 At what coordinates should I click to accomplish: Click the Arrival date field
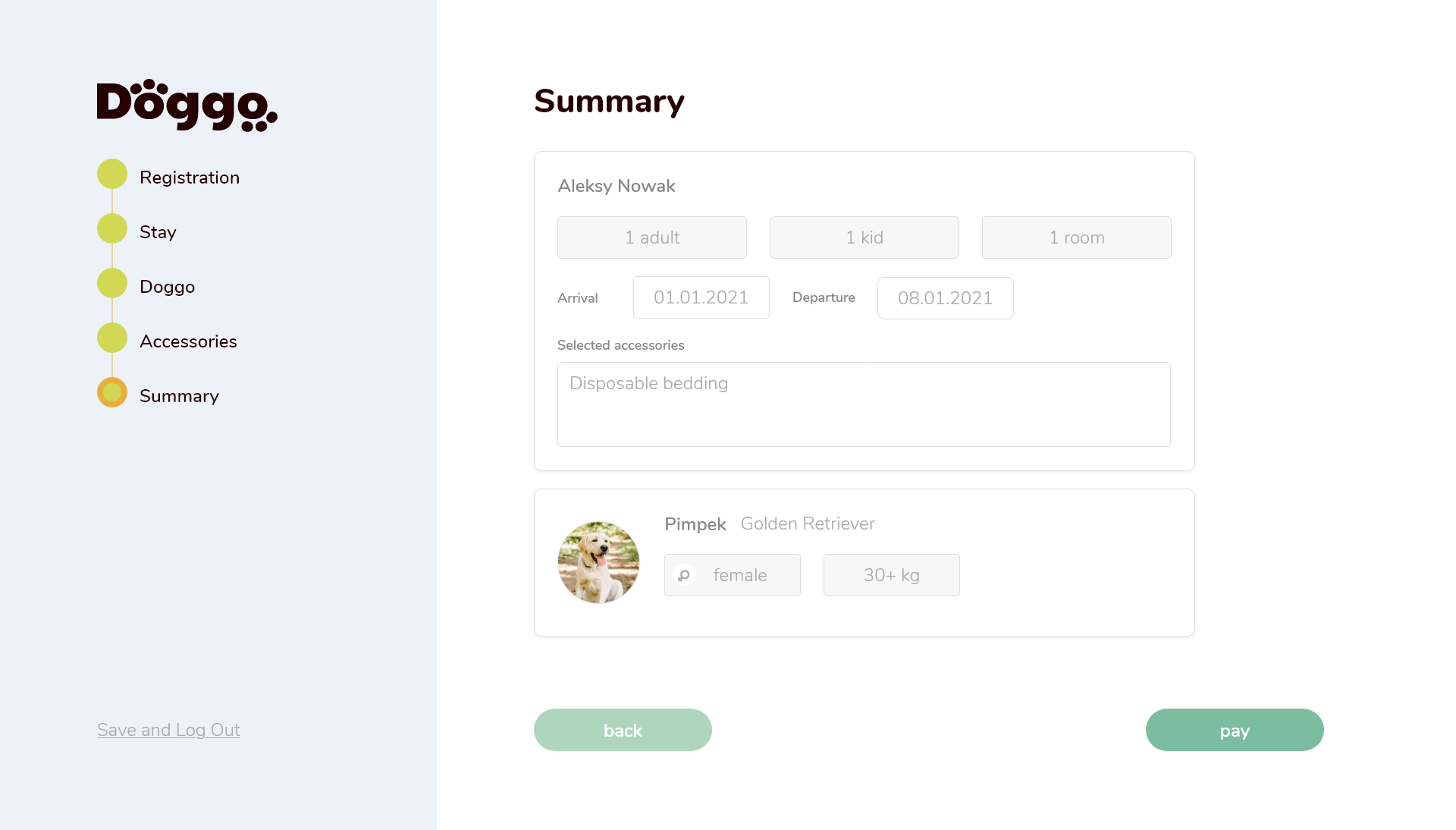tap(701, 297)
